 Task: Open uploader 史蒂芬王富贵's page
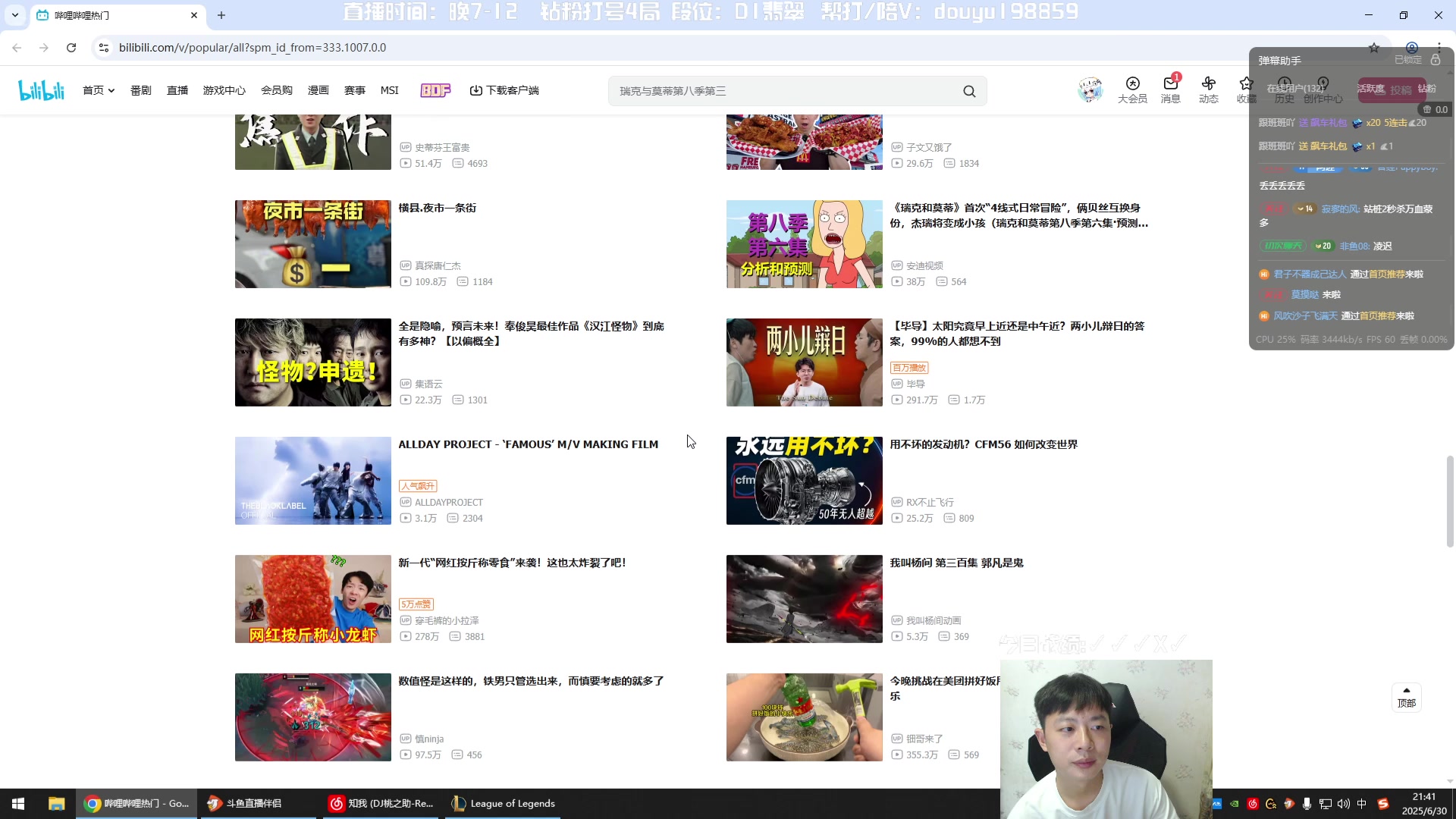click(442, 148)
